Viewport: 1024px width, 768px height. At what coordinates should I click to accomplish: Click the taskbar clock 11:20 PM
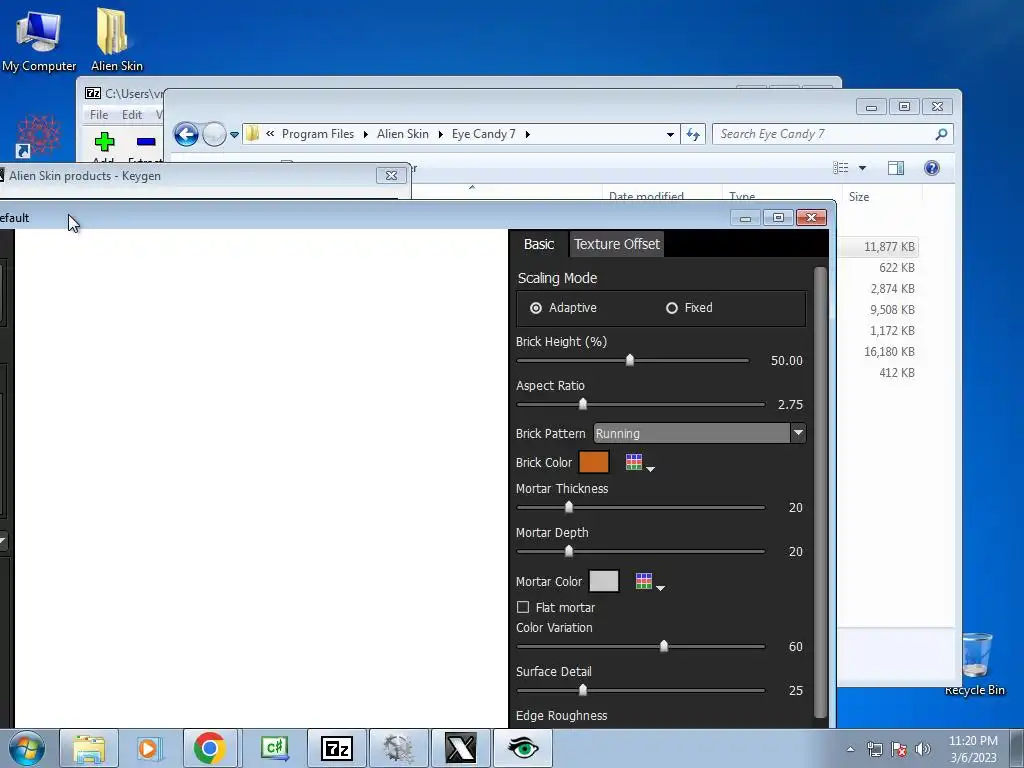(973, 741)
